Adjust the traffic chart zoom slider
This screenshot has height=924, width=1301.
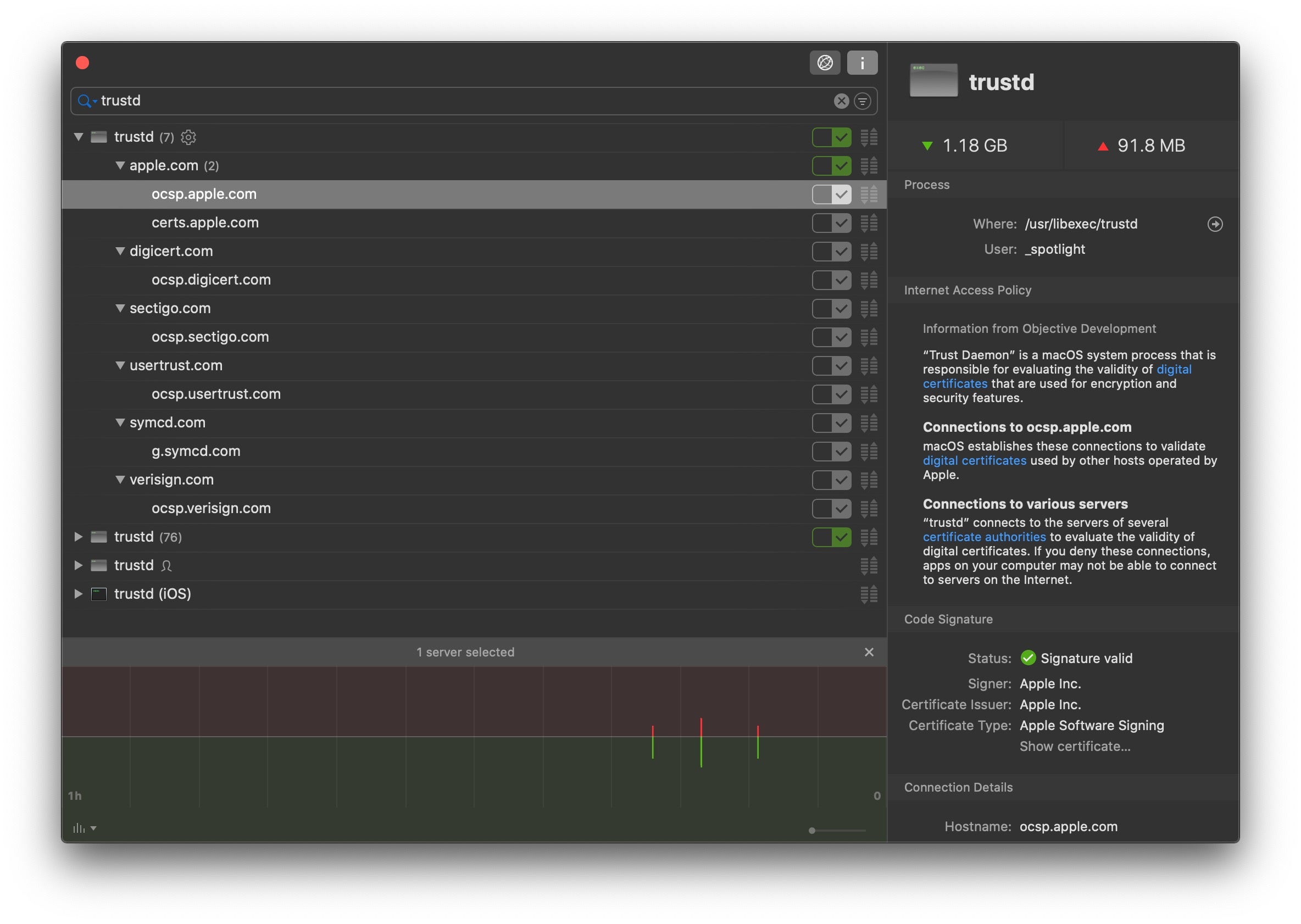(x=812, y=830)
